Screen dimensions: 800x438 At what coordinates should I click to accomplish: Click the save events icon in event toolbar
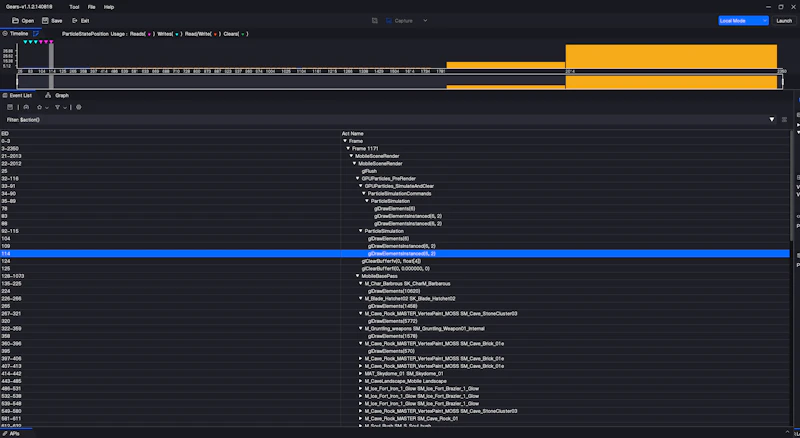coord(10,107)
